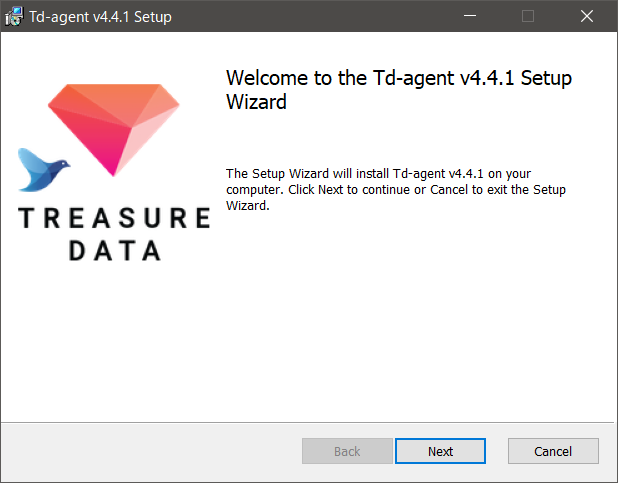Click the 'Click Next to continue' description line
The height and width of the screenshot is (483, 618).
pyautogui.click(x=396, y=190)
